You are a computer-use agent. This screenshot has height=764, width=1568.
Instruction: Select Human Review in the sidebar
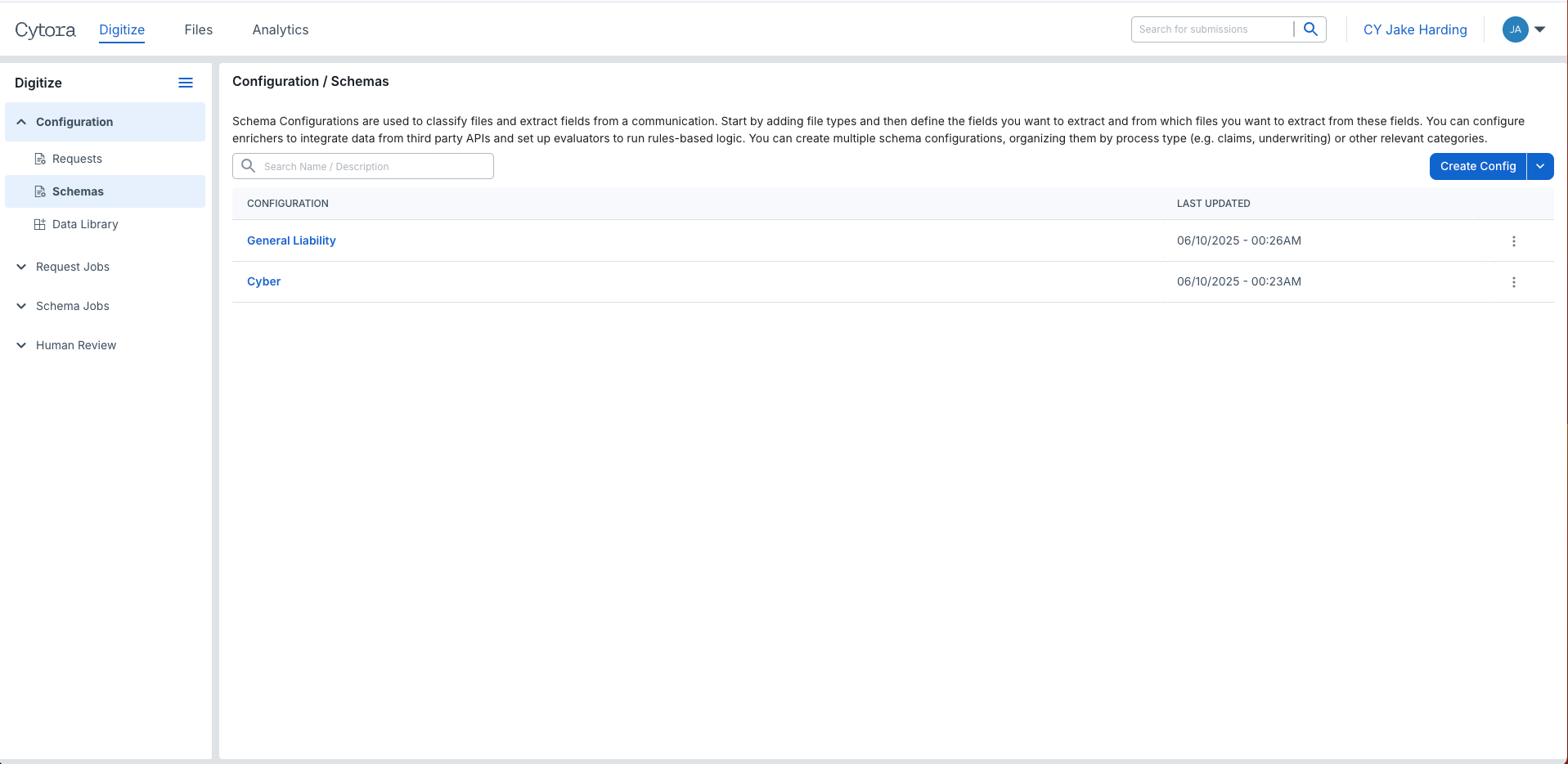pyautogui.click(x=76, y=345)
